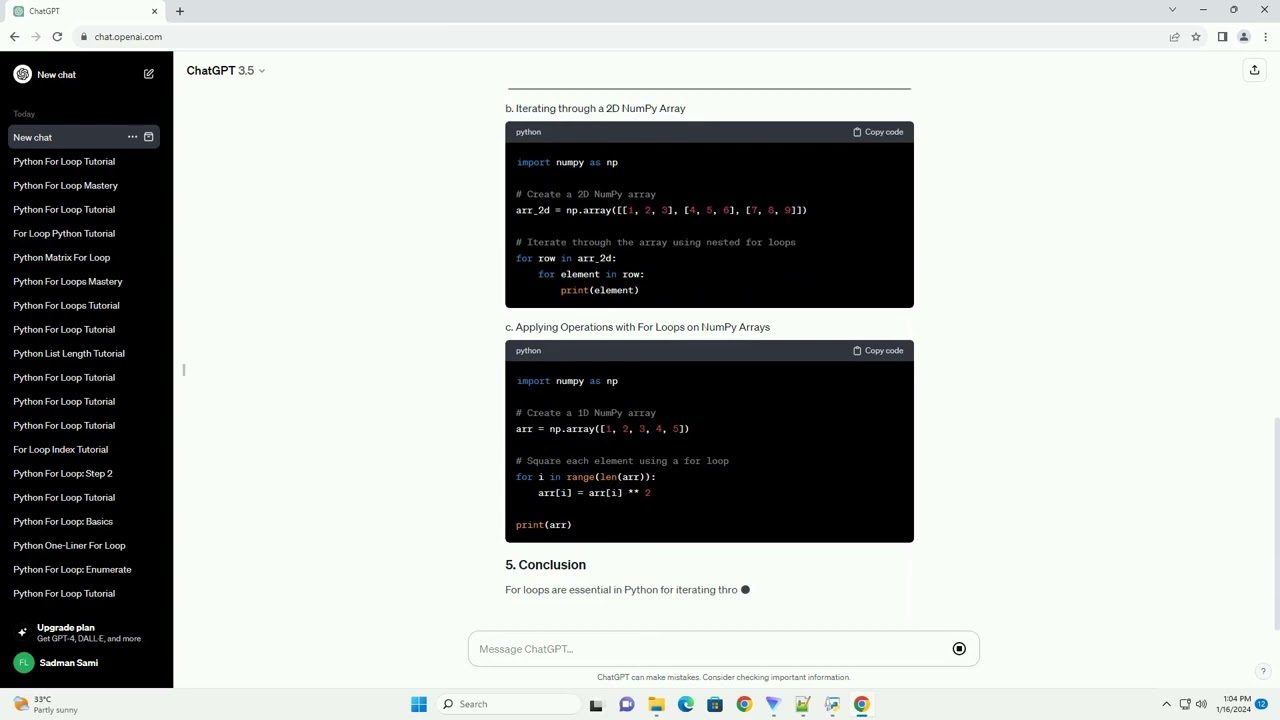This screenshot has height=720, width=1280.
Task: Open the For Loop Python Tutorial chat
Action: click(64, 233)
